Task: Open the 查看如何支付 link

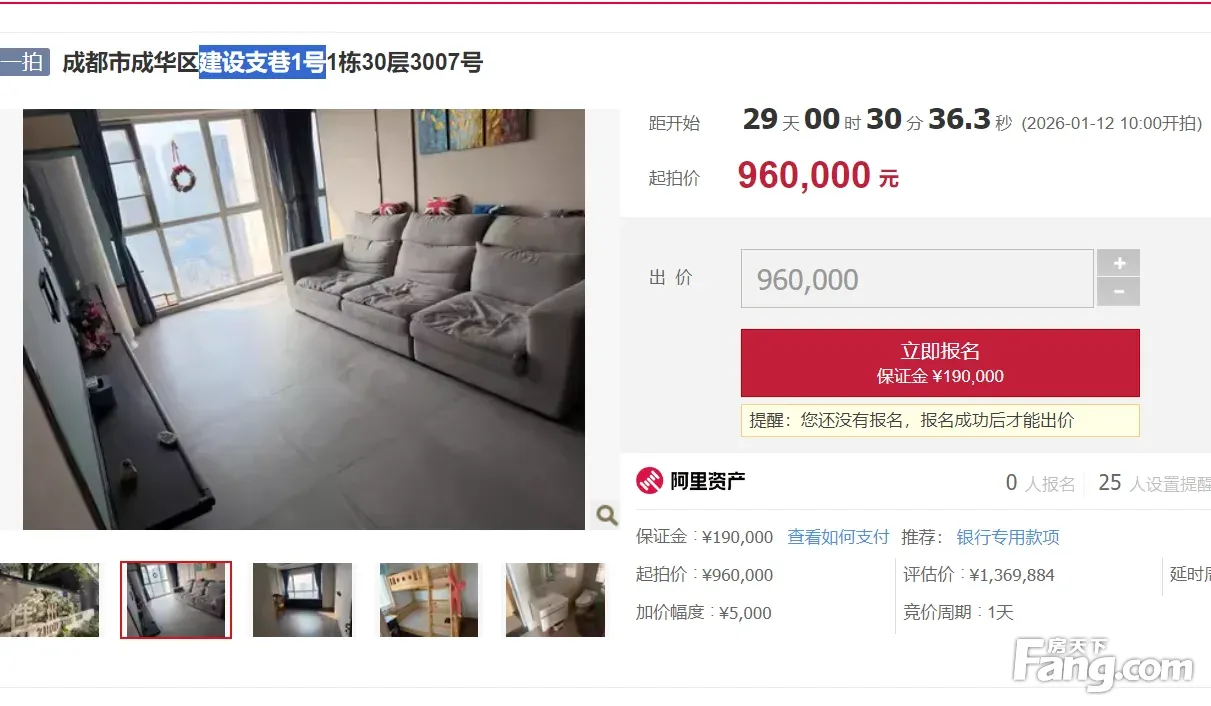Action: (838, 537)
